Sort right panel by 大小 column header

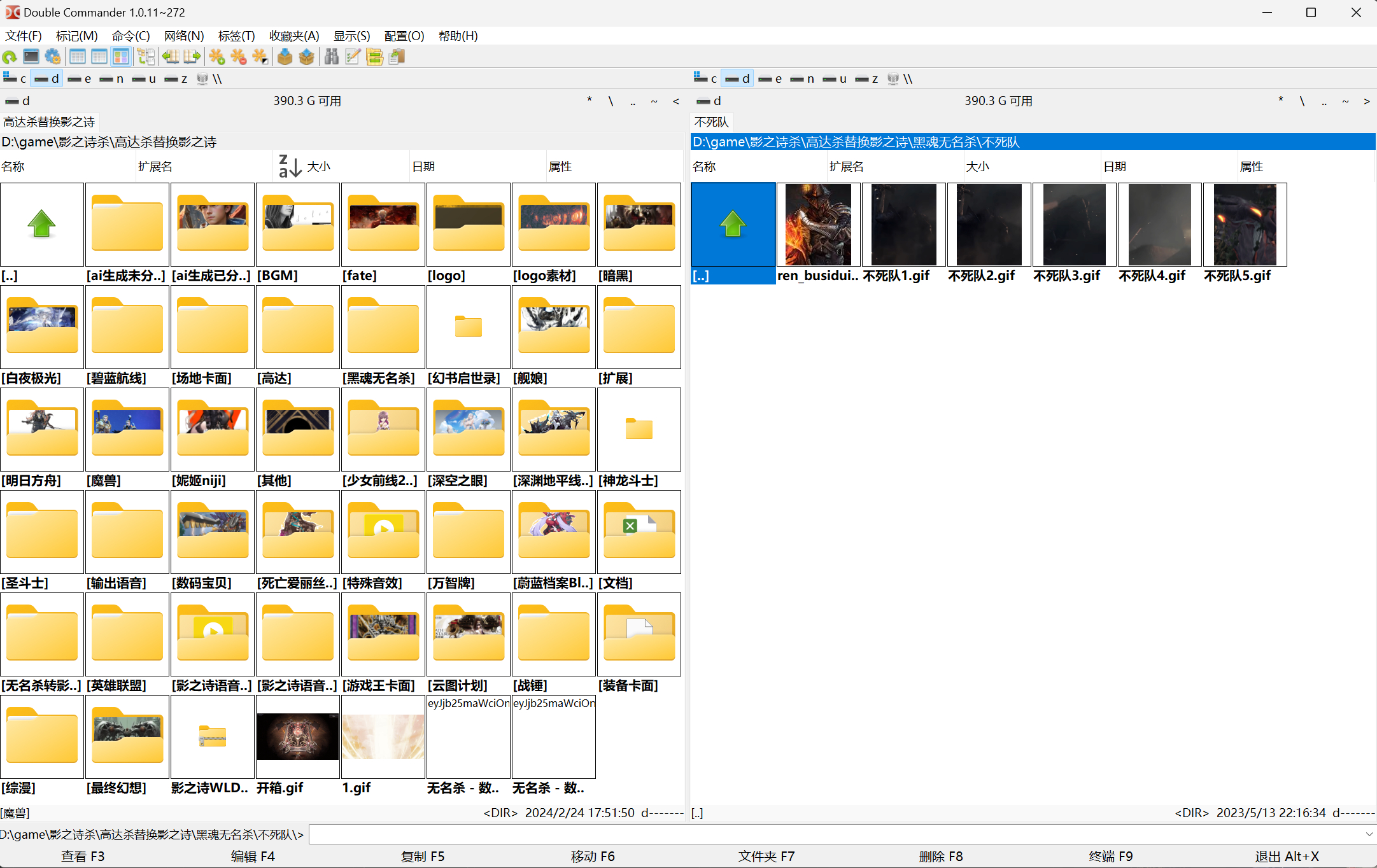(1033, 167)
